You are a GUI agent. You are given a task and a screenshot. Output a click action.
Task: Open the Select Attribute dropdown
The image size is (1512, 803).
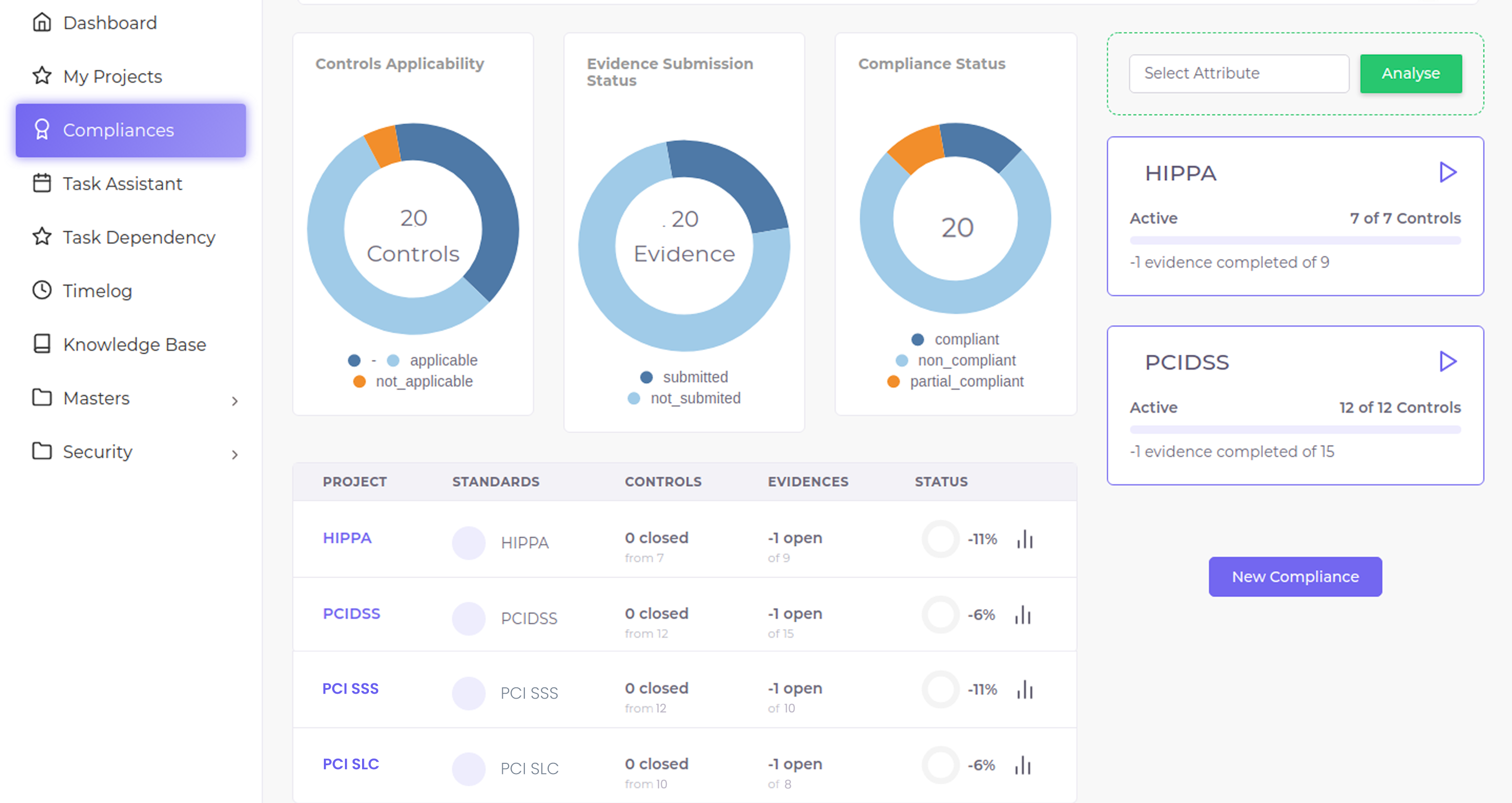coord(1239,73)
